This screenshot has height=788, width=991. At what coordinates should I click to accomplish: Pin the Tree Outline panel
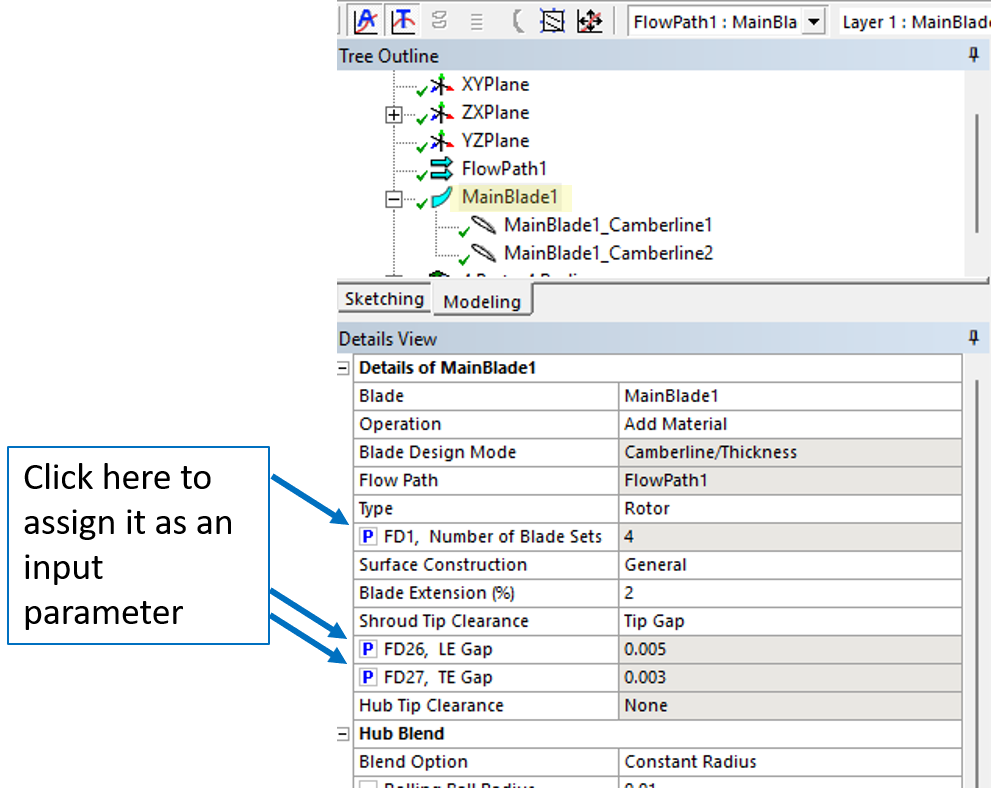coord(974,56)
